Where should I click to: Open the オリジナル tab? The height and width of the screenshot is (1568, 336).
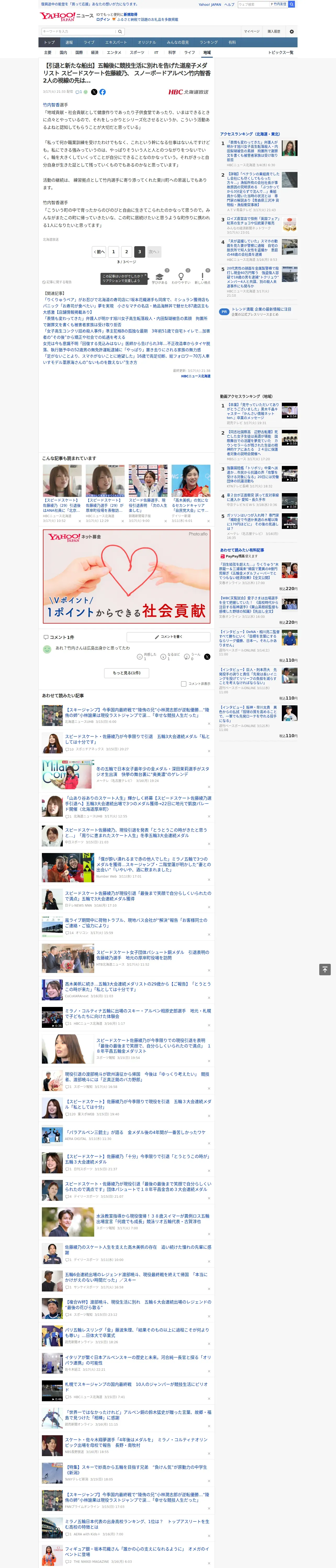pos(147,43)
